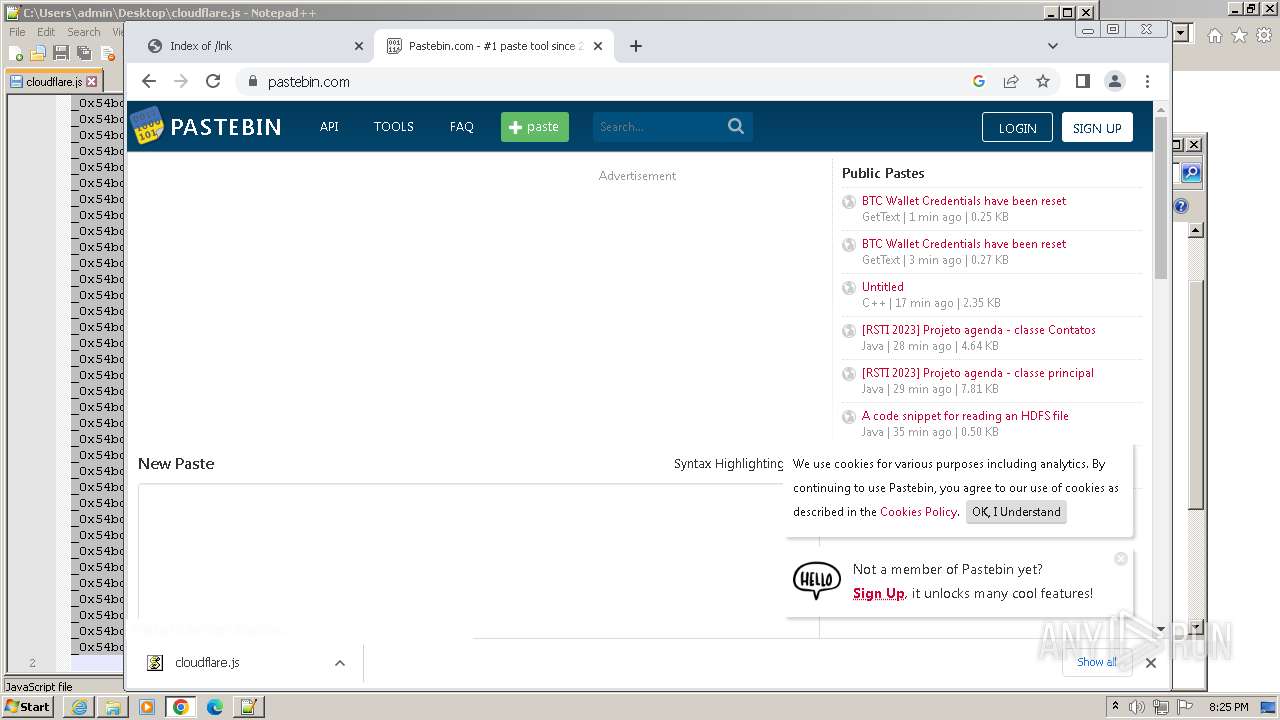Screen dimensions: 1280x720
Task: Open Pastebin FAQ
Action: 461,127
